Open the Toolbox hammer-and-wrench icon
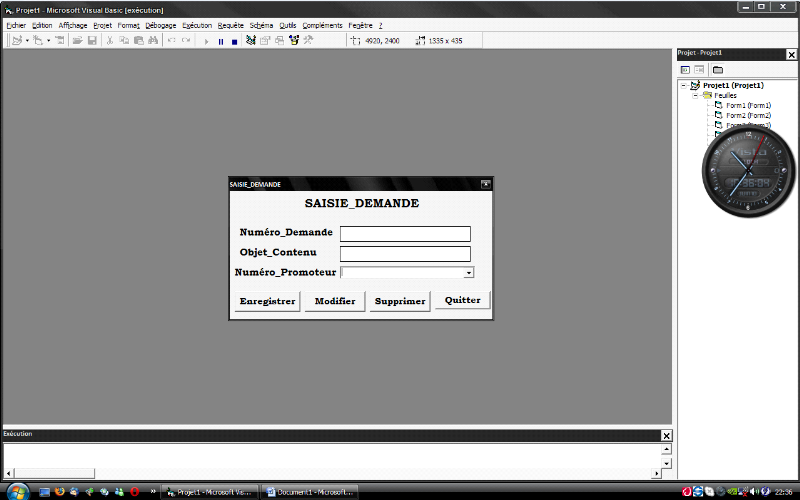The image size is (800, 500). pyautogui.click(x=308, y=40)
